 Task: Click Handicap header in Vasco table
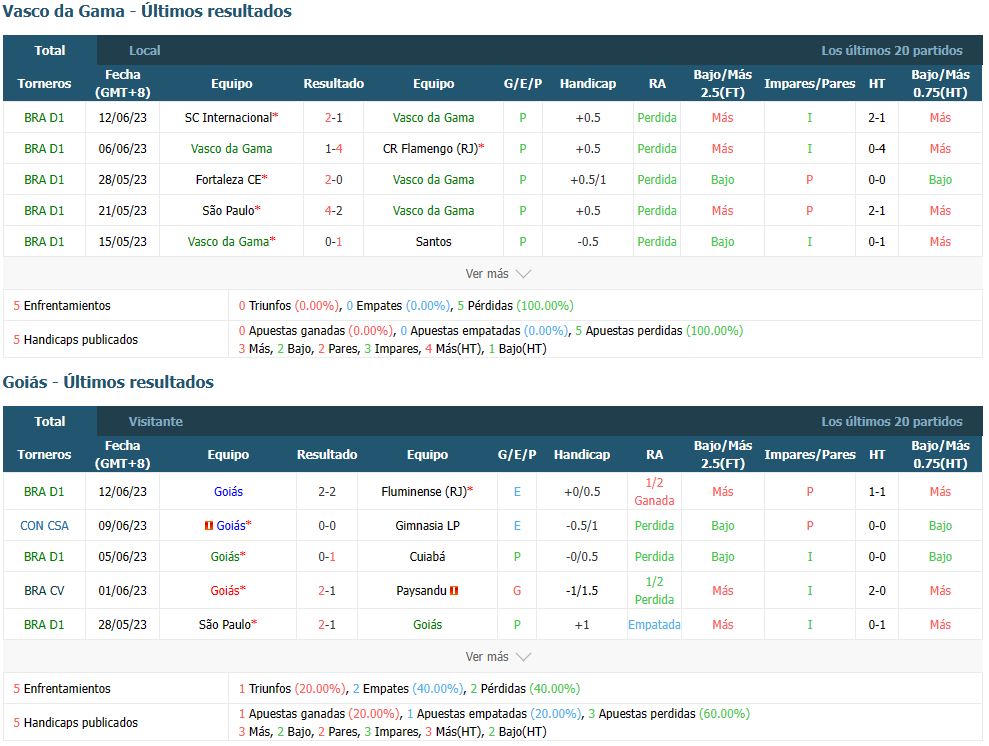(x=588, y=83)
